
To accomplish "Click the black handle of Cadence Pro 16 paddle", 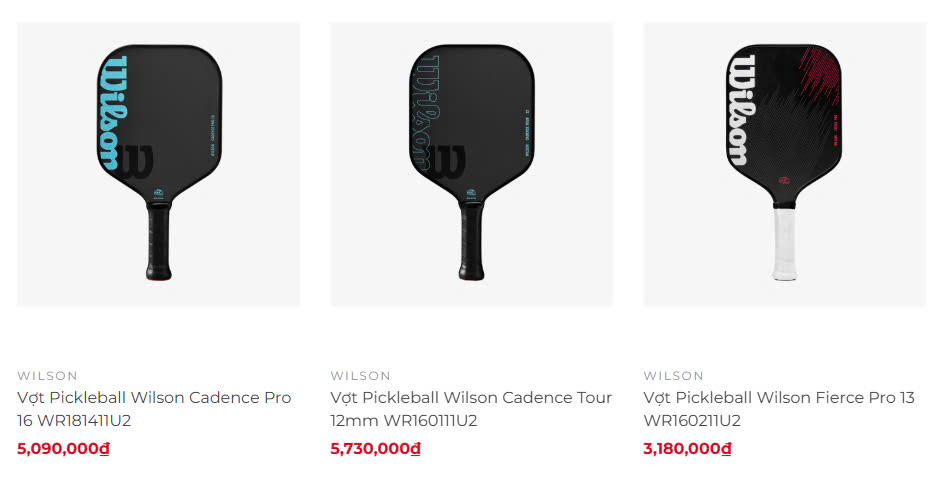I will pos(158,242).
